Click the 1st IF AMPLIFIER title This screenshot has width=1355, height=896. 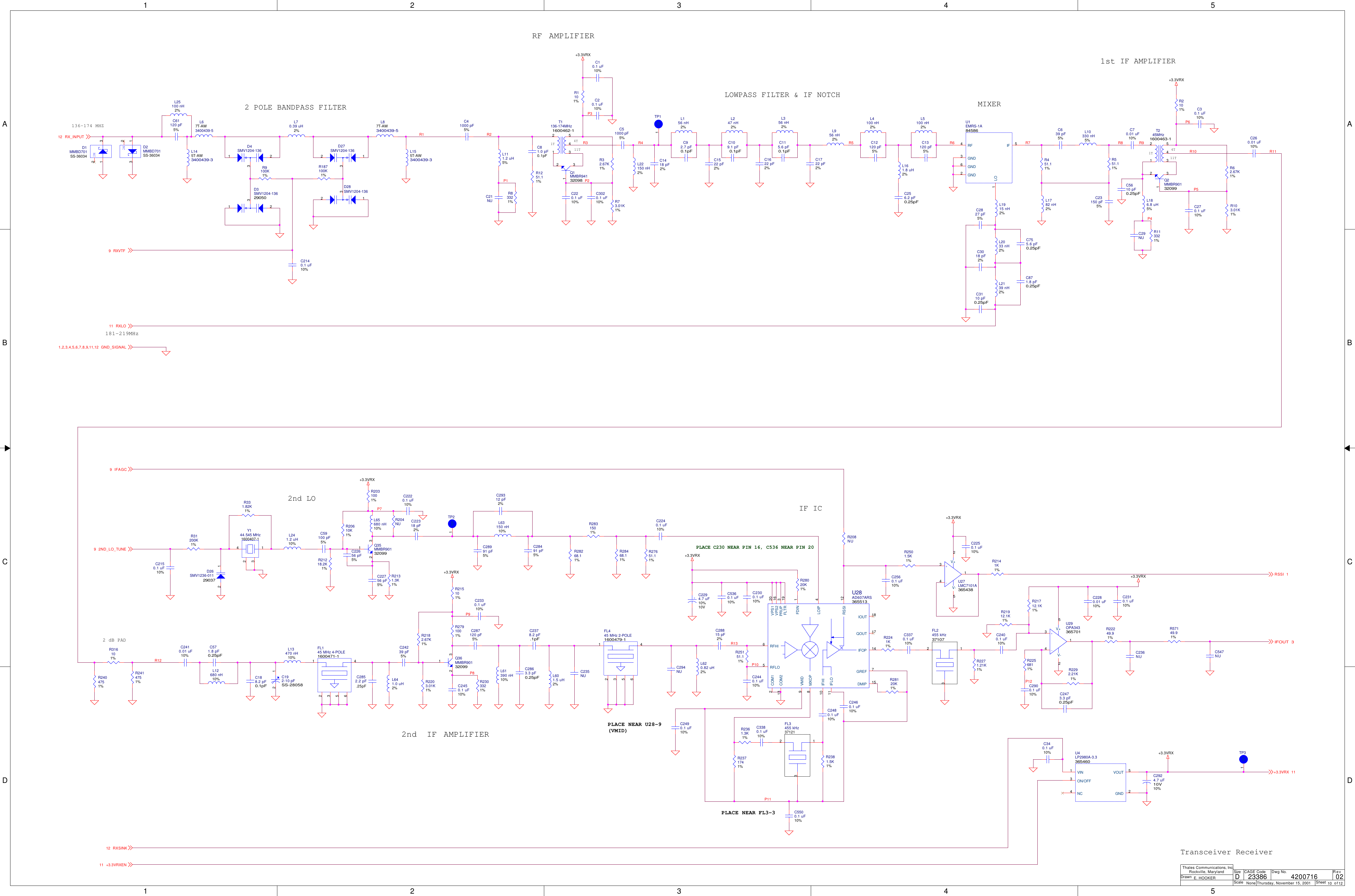tap(1138, 61)
